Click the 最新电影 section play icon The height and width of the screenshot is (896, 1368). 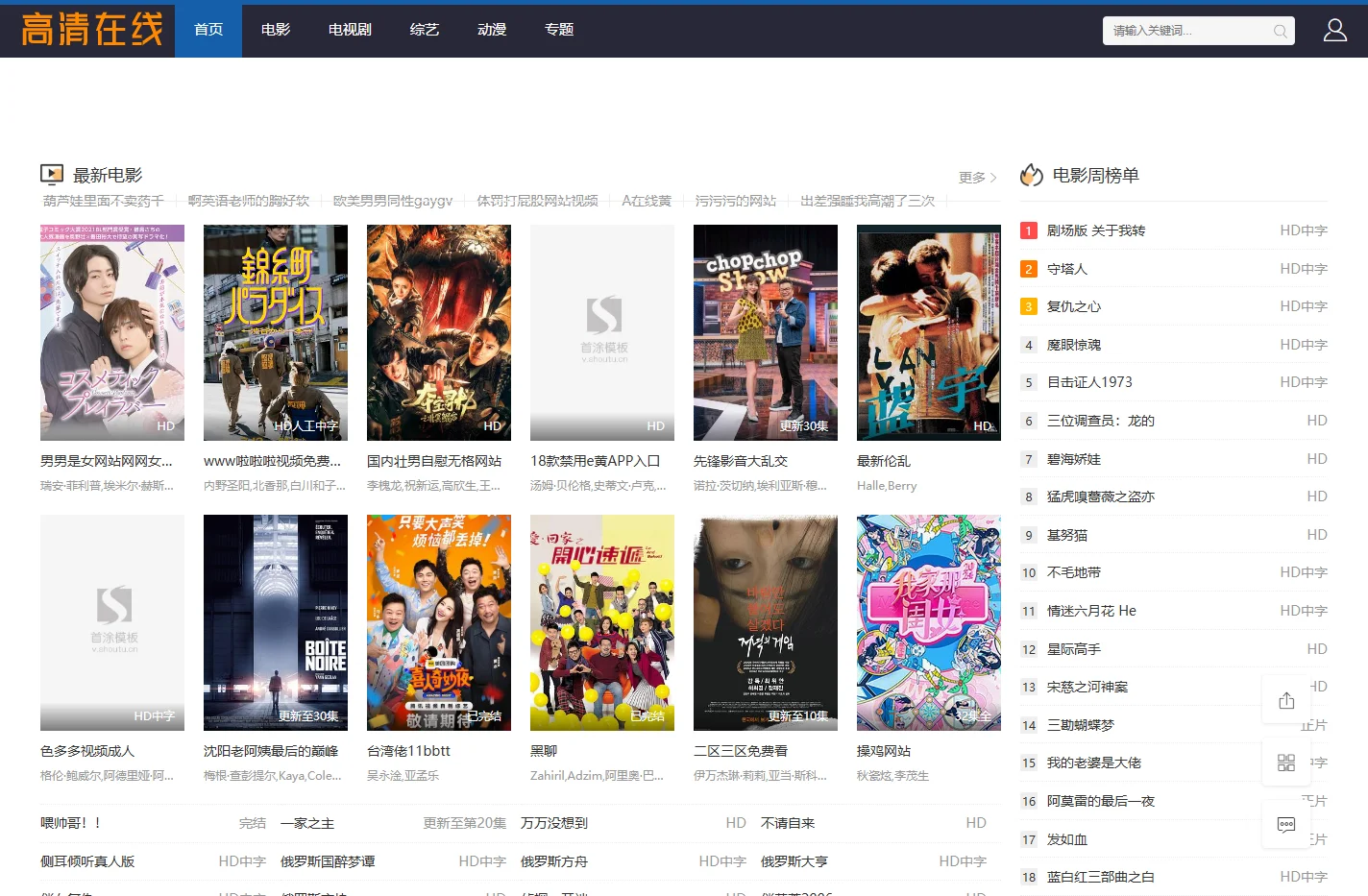(52, 175)
